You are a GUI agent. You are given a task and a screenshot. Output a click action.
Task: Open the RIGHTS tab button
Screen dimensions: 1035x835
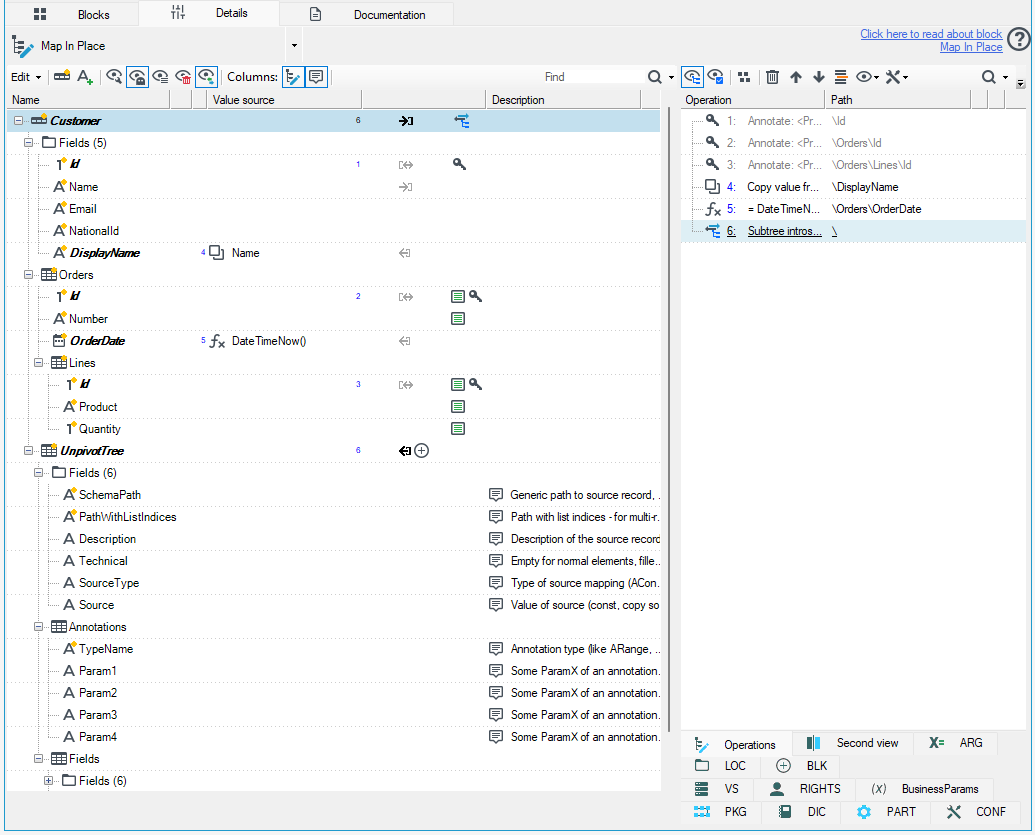point(805,789)
